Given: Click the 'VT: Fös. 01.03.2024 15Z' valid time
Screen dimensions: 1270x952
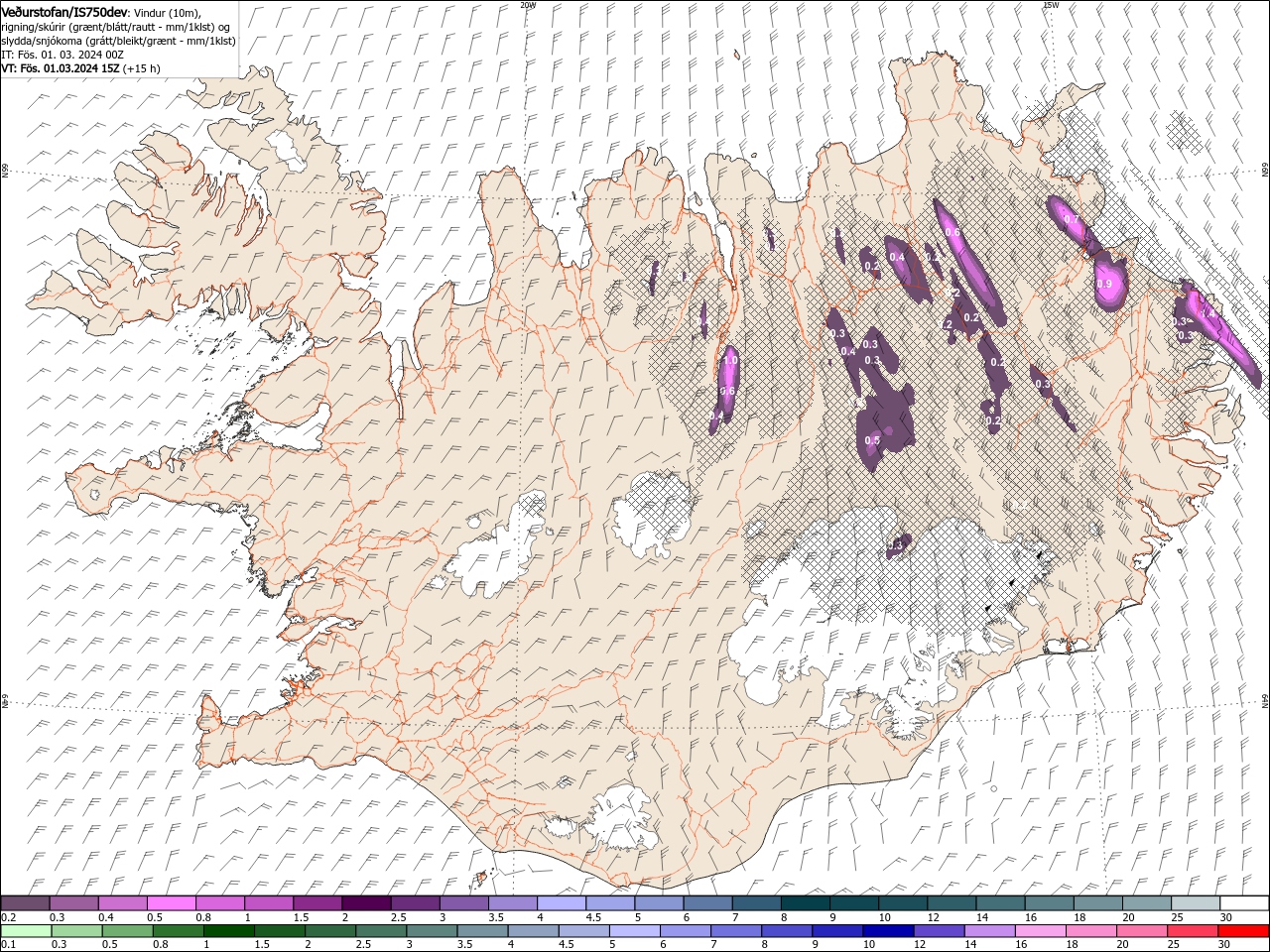Looking at the screenshot, I should (61, 68).
